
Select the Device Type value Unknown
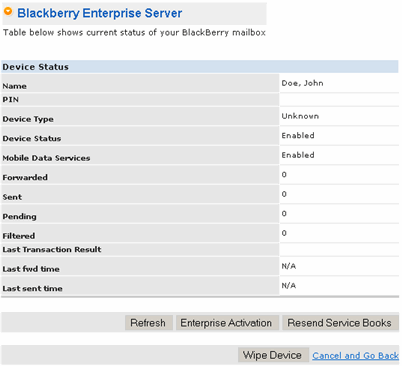tap(300, 116)
